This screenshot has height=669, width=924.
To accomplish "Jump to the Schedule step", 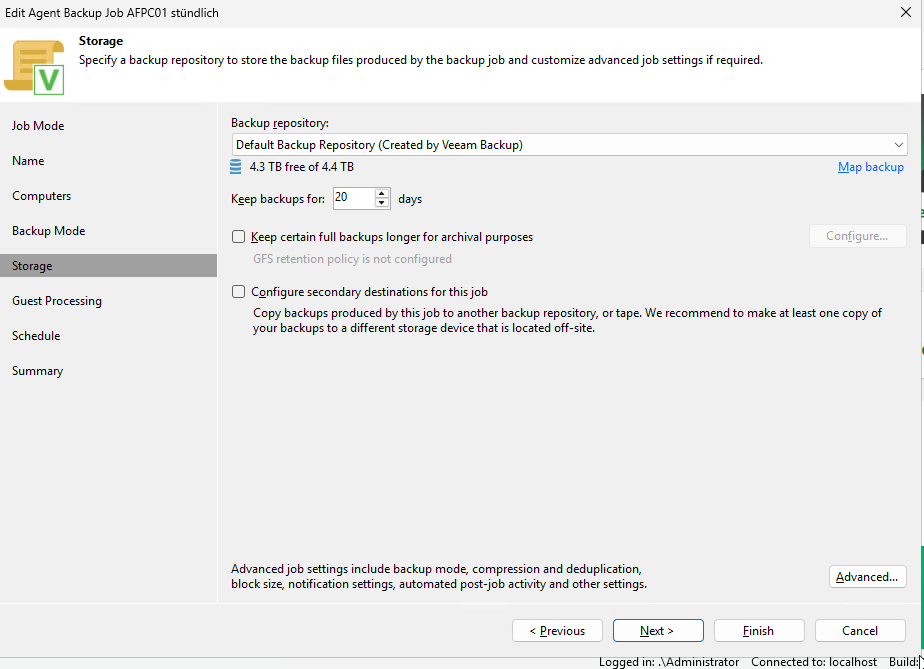I will point(36,336).
